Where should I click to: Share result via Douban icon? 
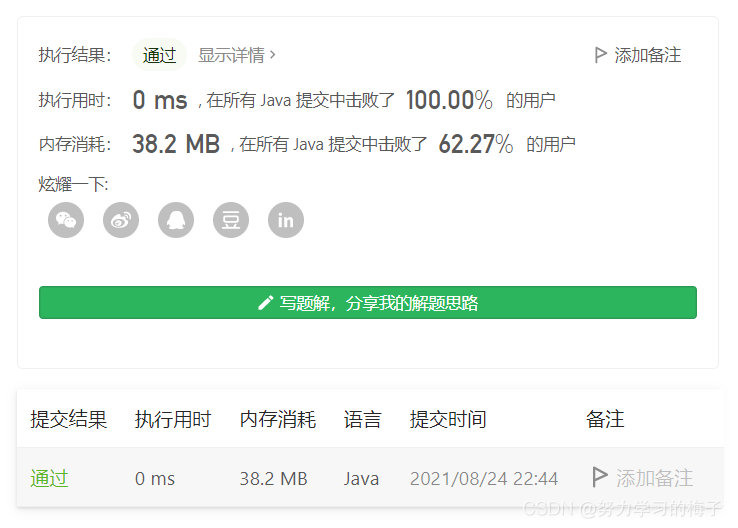pos(231,220)
